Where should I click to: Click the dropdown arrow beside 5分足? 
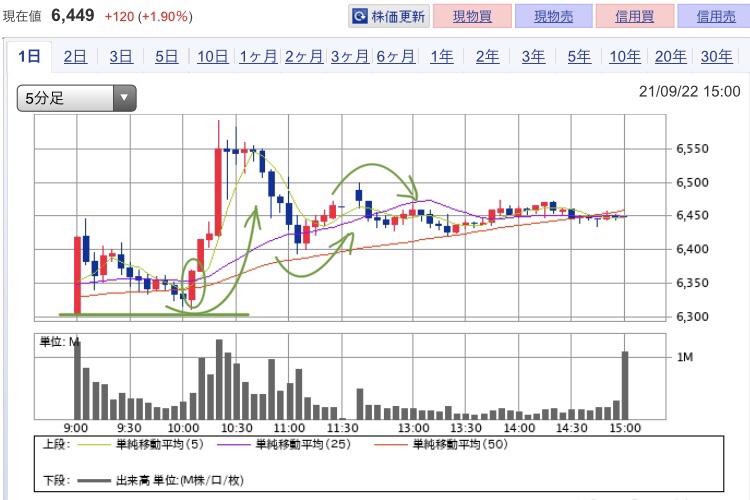pos(124,98)
